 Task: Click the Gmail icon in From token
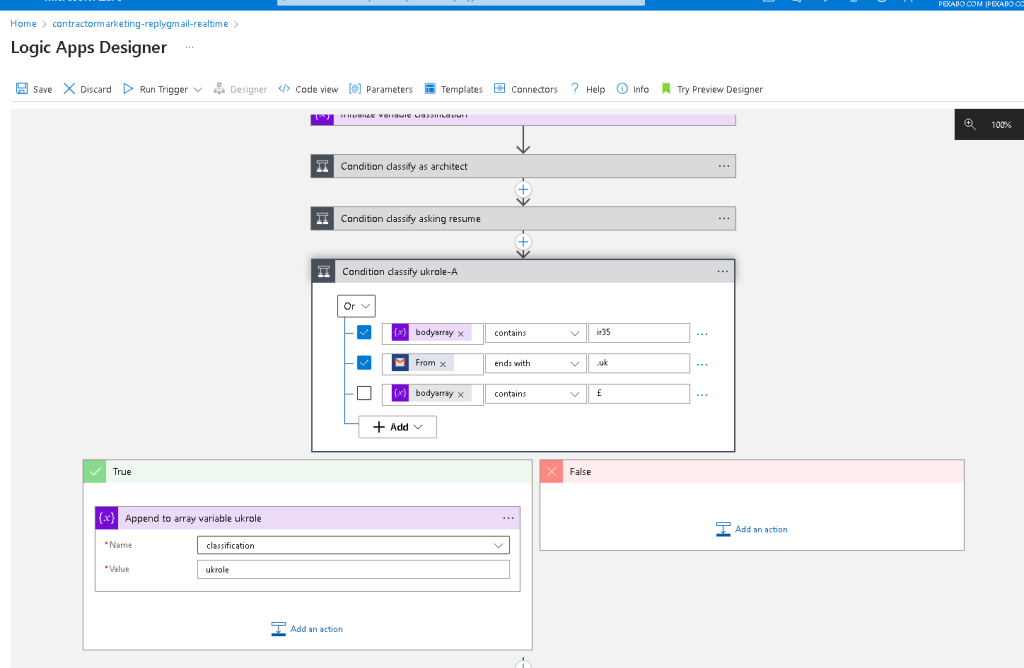point(400,362)
